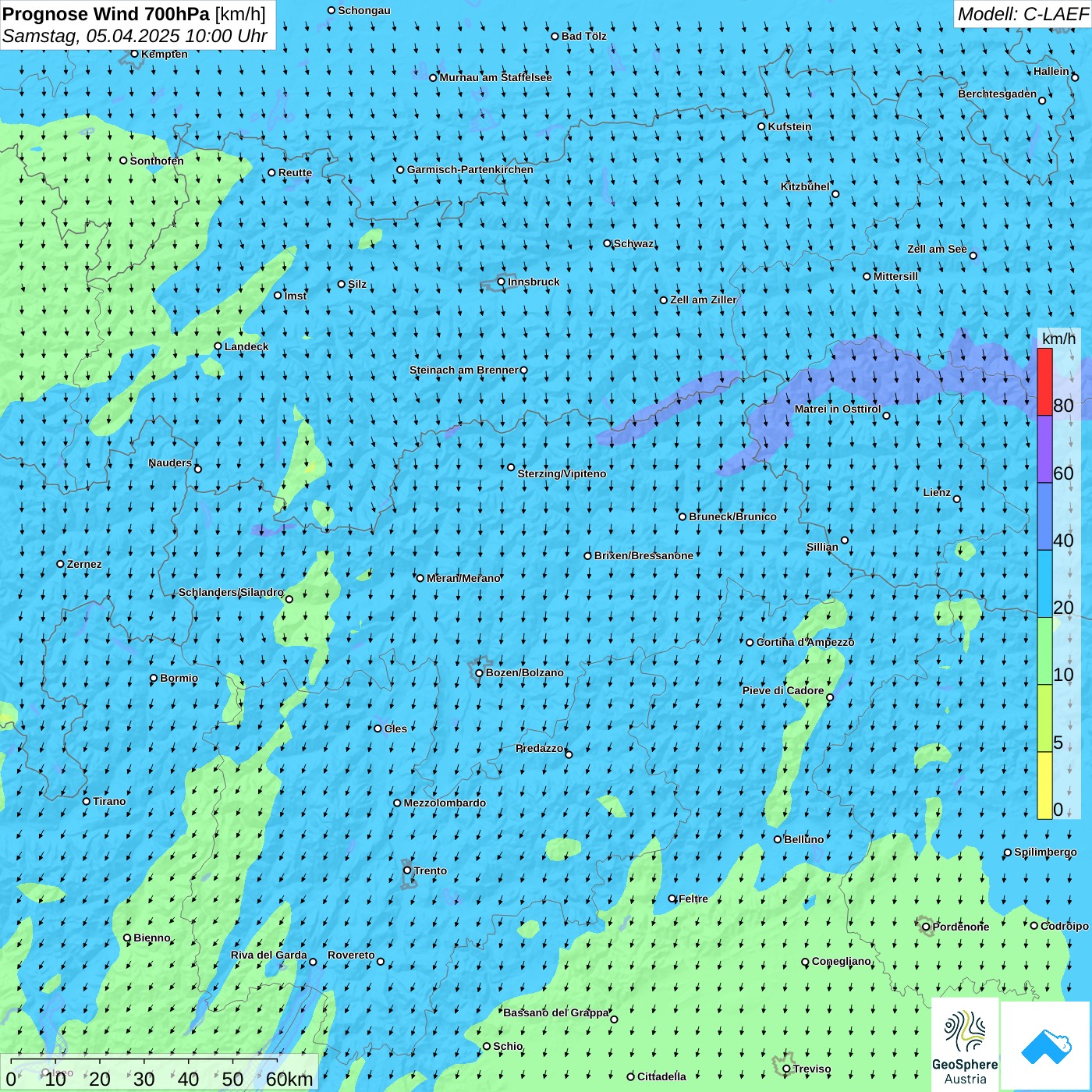This screenshot has width=1092, height=1092.
Task: Click the 'Murnau am Staffelsee' label
Action: tap(496, 77)
